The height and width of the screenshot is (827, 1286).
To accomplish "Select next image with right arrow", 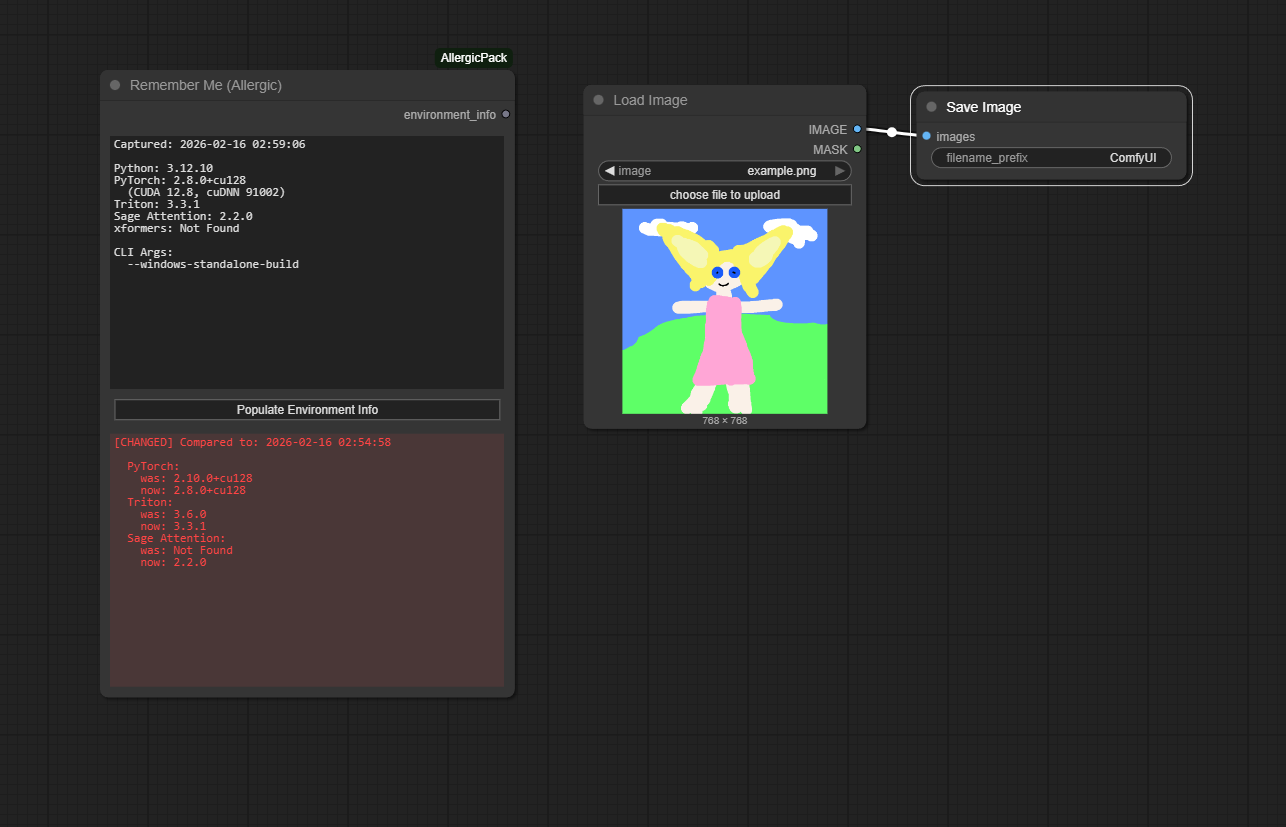I will [840, 171].
